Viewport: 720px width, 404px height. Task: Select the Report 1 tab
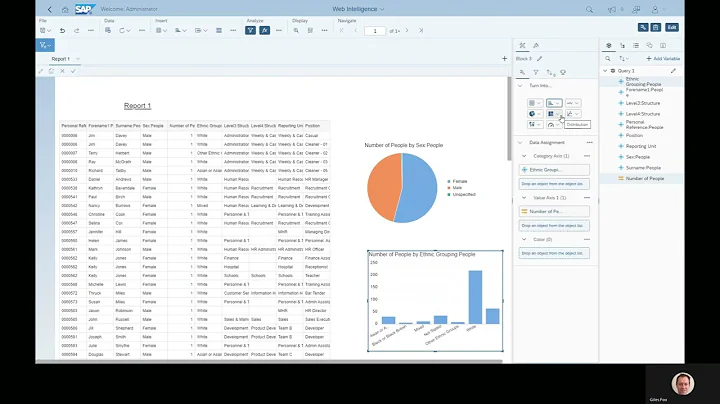(61, 59)
